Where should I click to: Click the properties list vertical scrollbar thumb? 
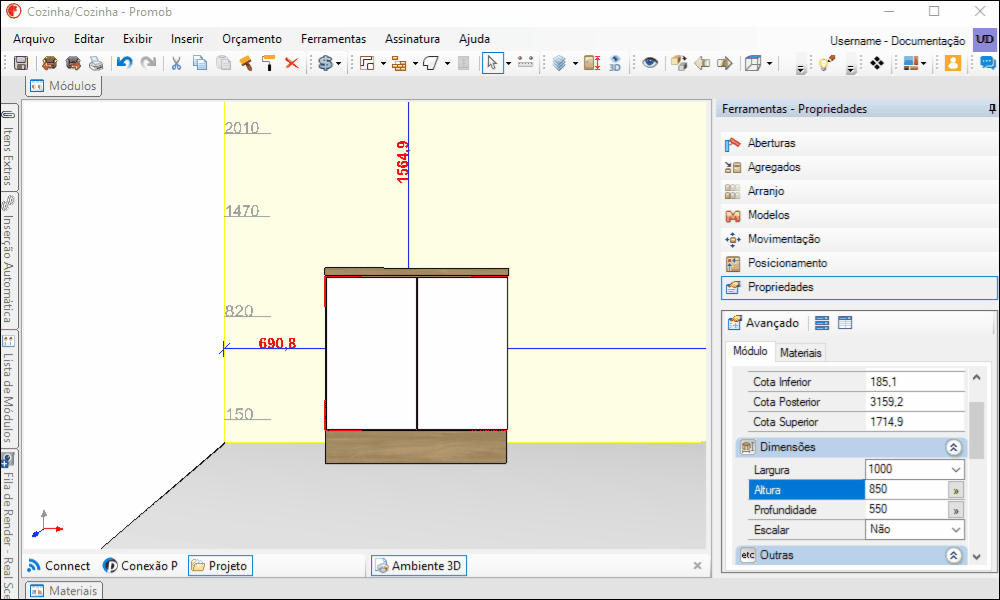tap(976, 428)
